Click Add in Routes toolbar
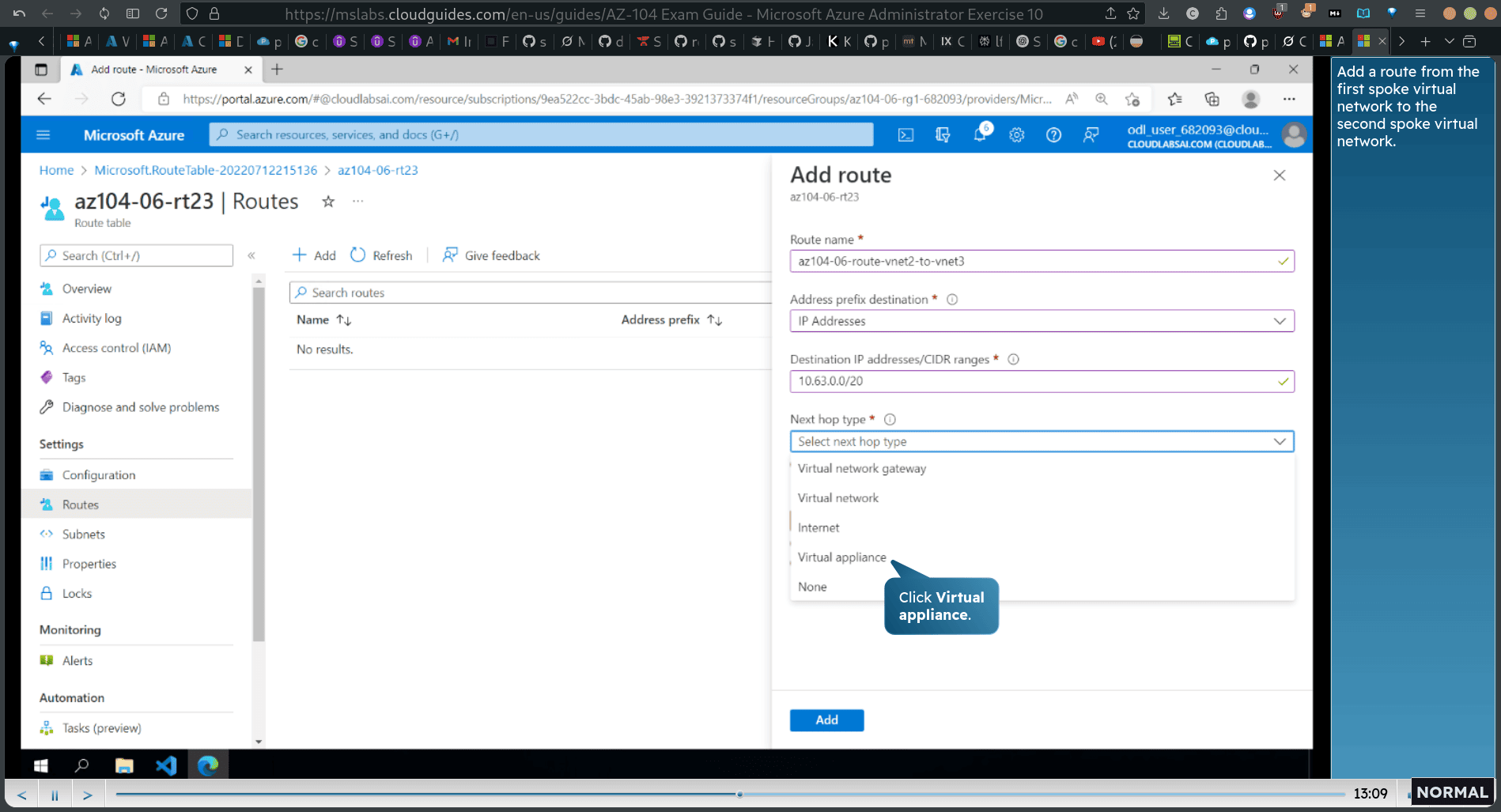Viewport: 1501px width, 812px height. coord(314,255)
